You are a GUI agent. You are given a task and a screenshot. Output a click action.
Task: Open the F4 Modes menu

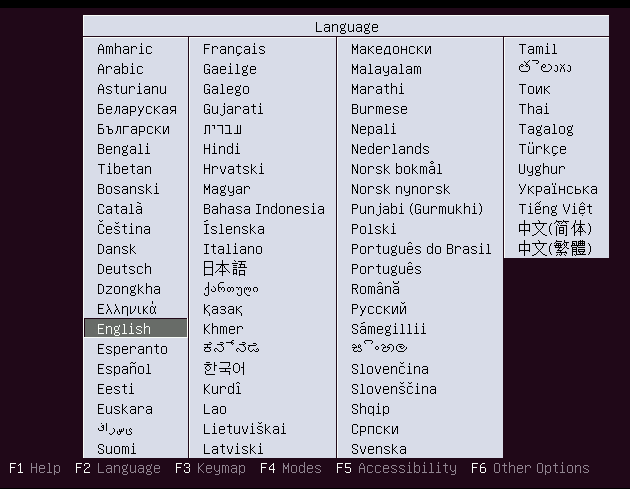[290, 468]
